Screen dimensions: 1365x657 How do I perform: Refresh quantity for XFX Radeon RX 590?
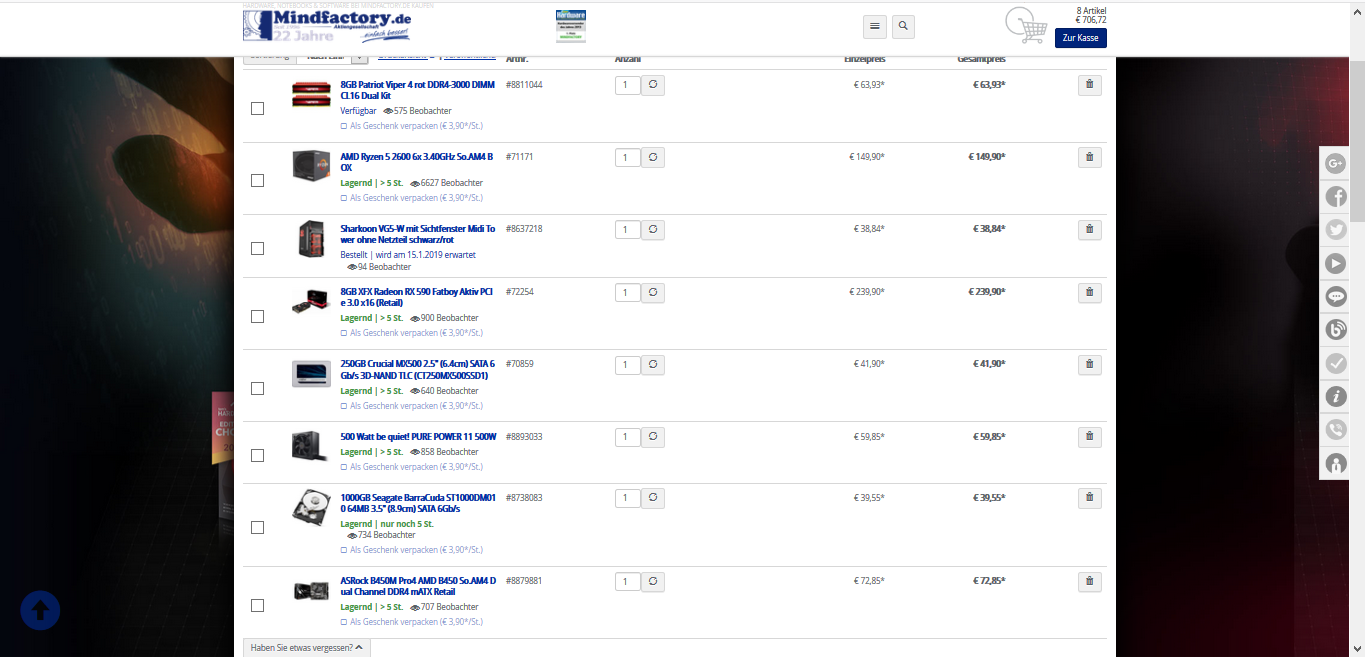pos(653,293)
